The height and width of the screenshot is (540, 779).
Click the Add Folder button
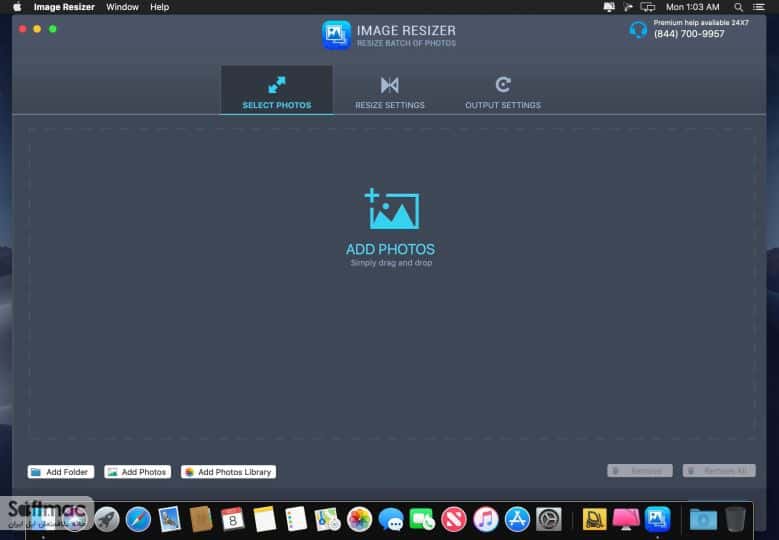click(x=61, y=471)
